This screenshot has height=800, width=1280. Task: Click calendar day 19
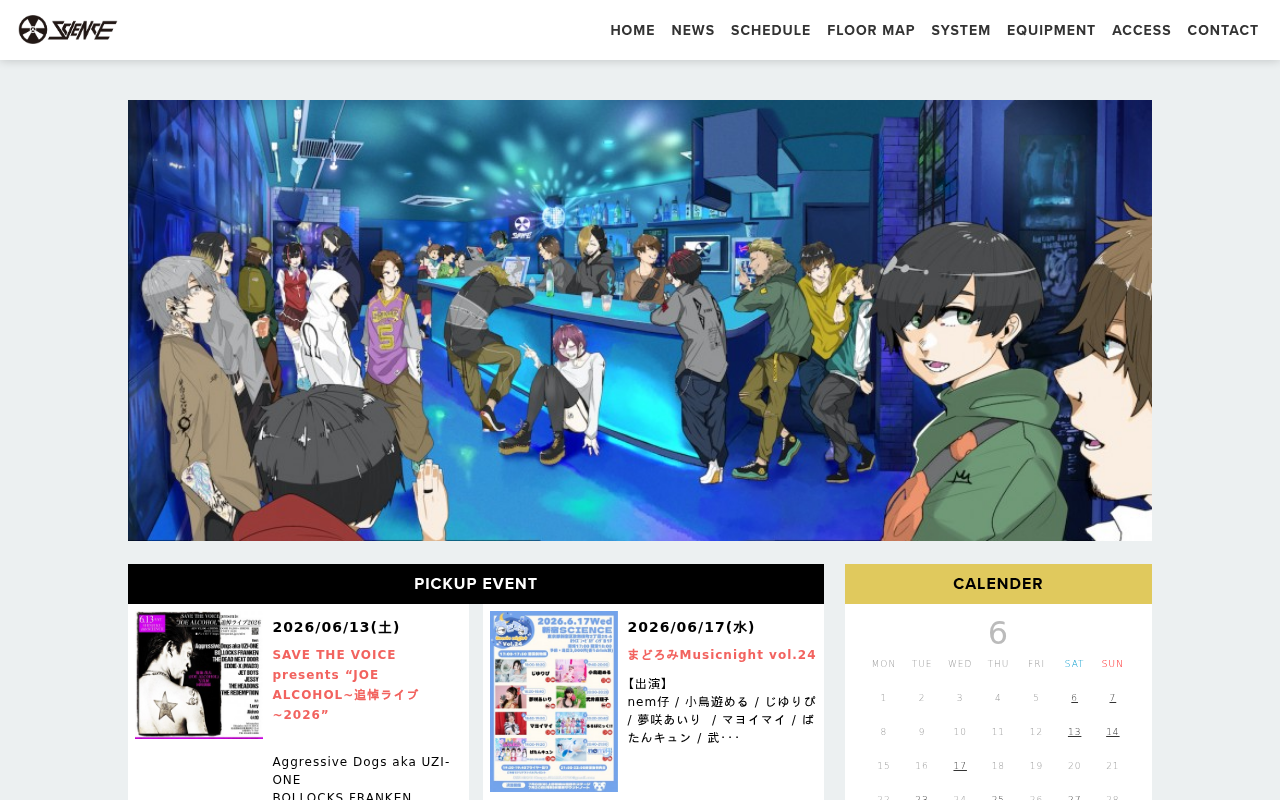[x=1036, y=766]
